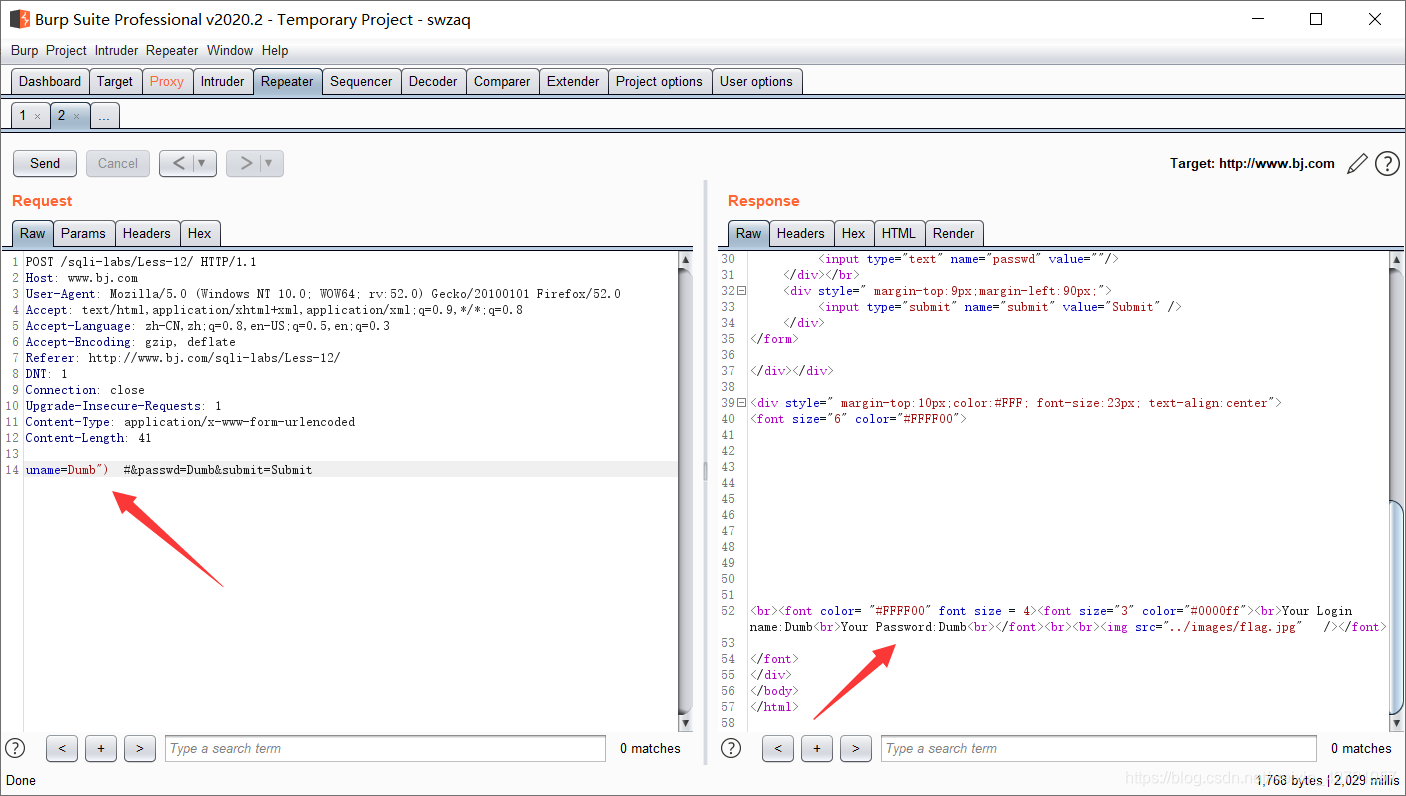Viewport: 1406px width, 796px height.
Task: Open the Help menu
Action: click(x=275, y=50)
